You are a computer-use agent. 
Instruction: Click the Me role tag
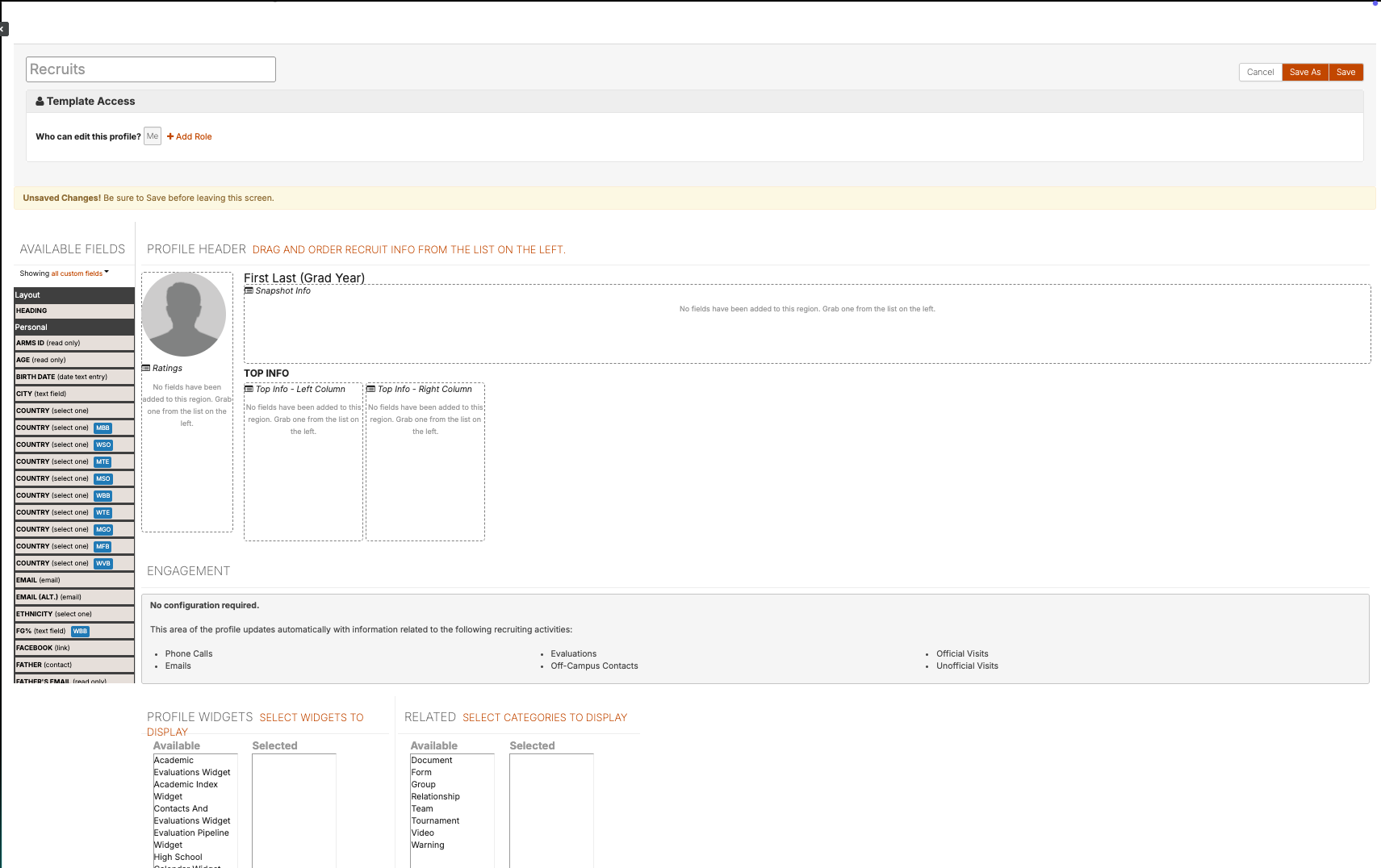coord(153,136)
